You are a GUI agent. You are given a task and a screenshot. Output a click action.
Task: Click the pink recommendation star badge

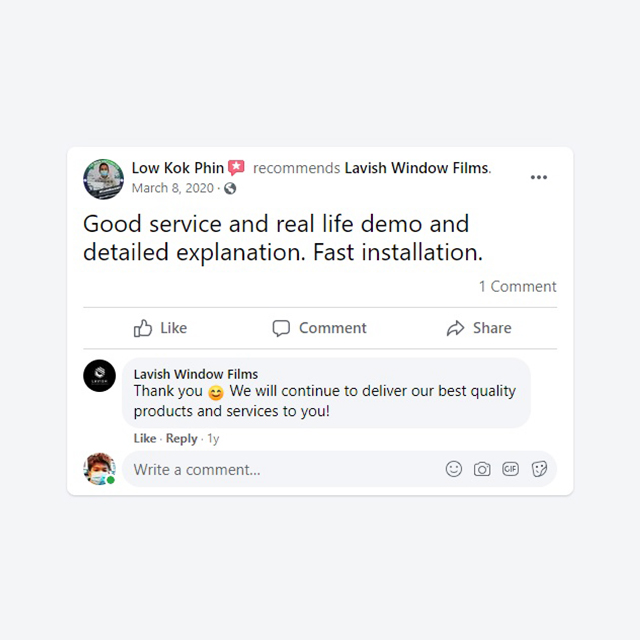pos(236,167)
